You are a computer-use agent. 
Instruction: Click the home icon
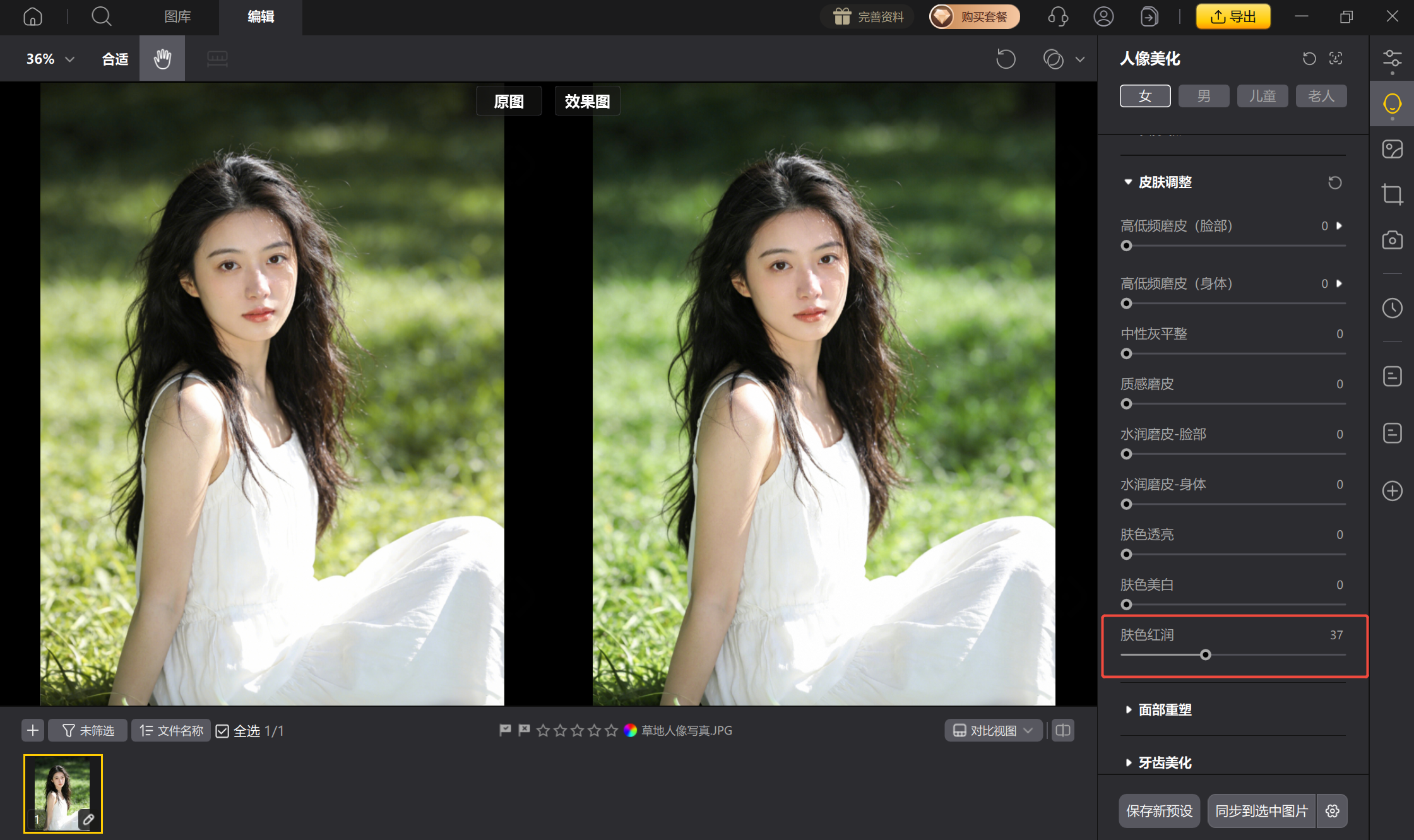[x=32, y=16]
